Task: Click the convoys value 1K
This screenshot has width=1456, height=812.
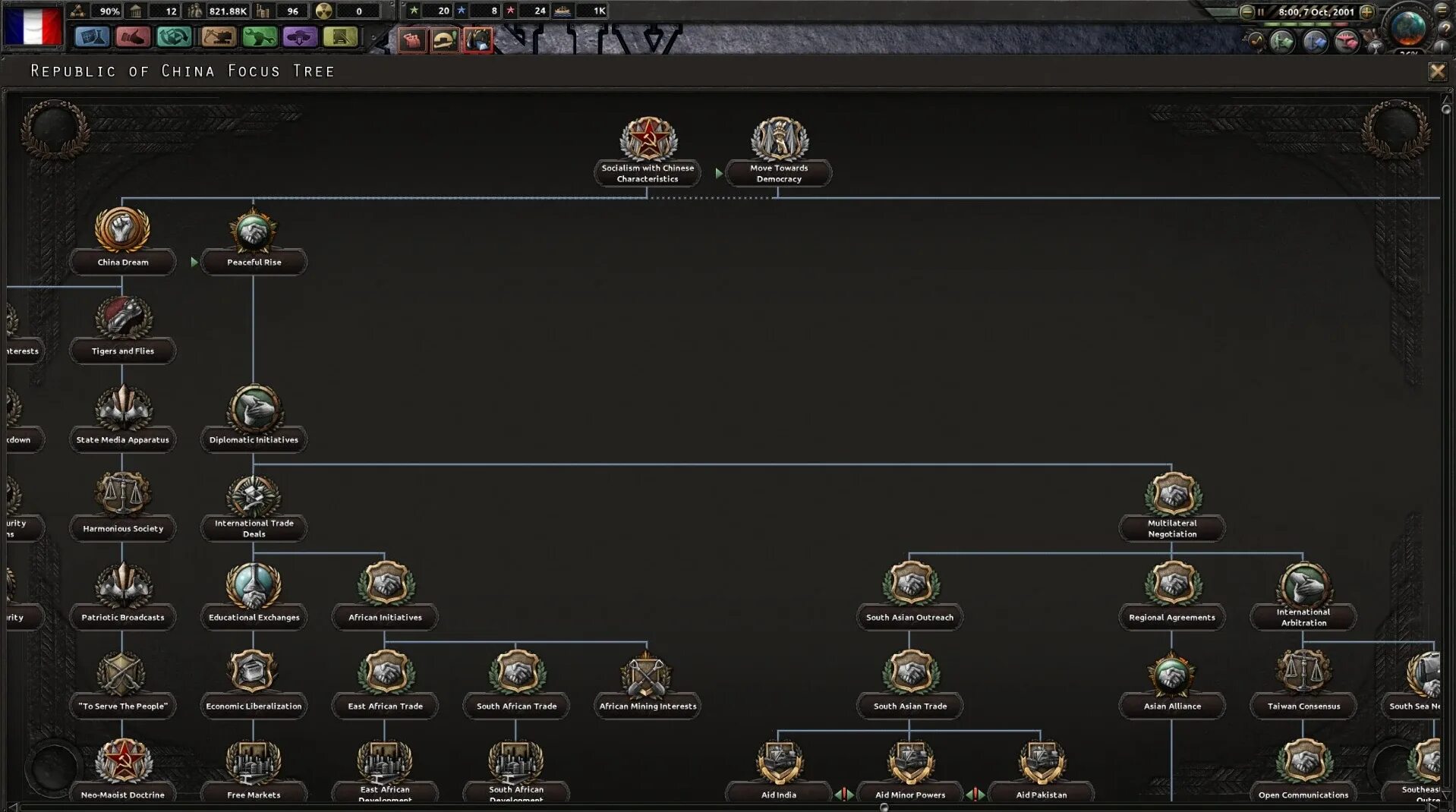Action: (599, 11)
